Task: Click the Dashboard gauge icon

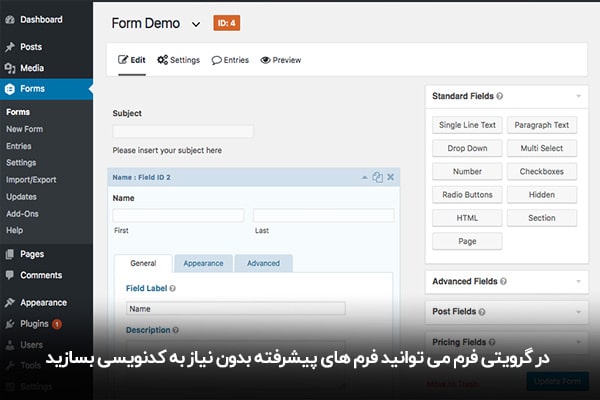Action: pyautogui.click(x=10, y=20)
